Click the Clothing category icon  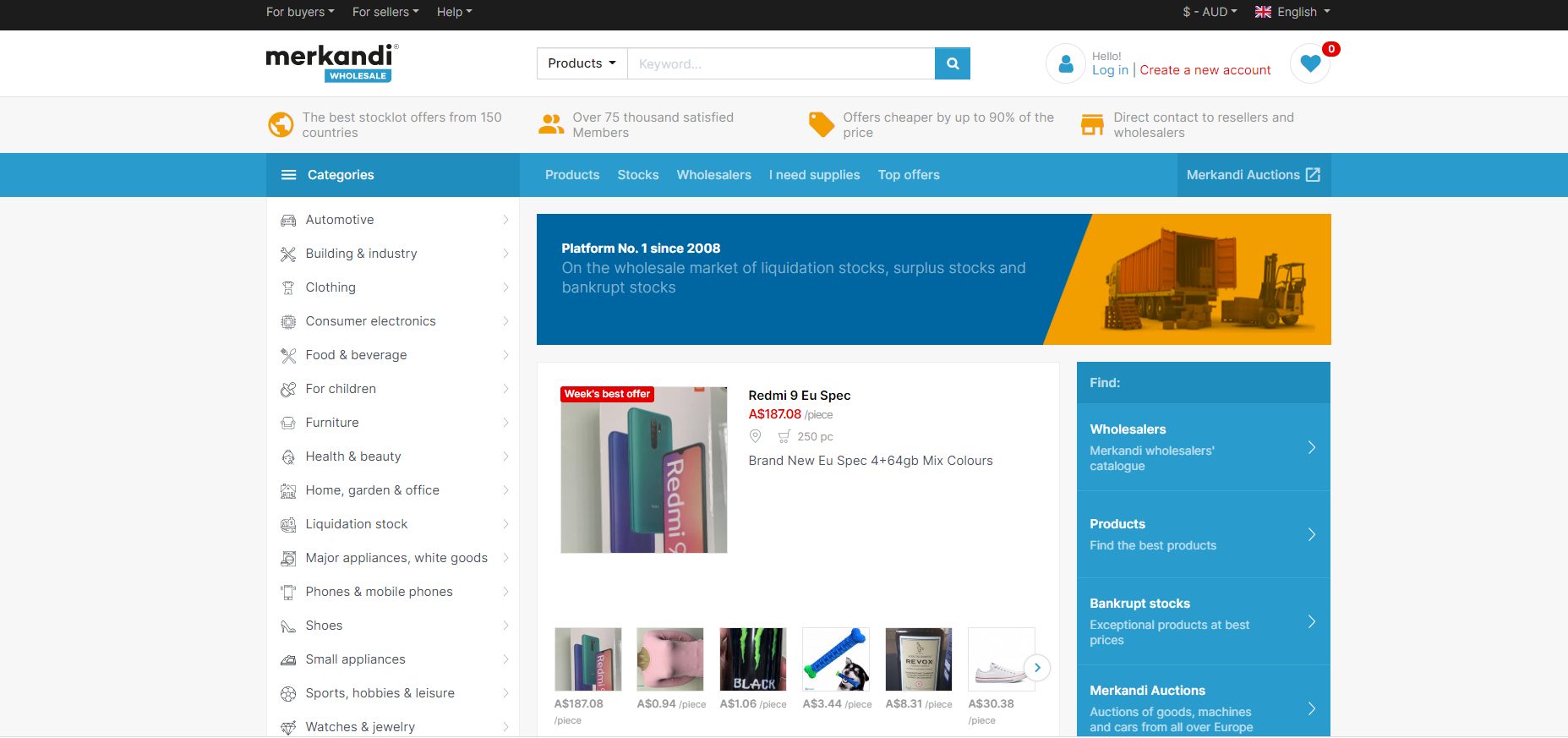(x=288, y=287)
